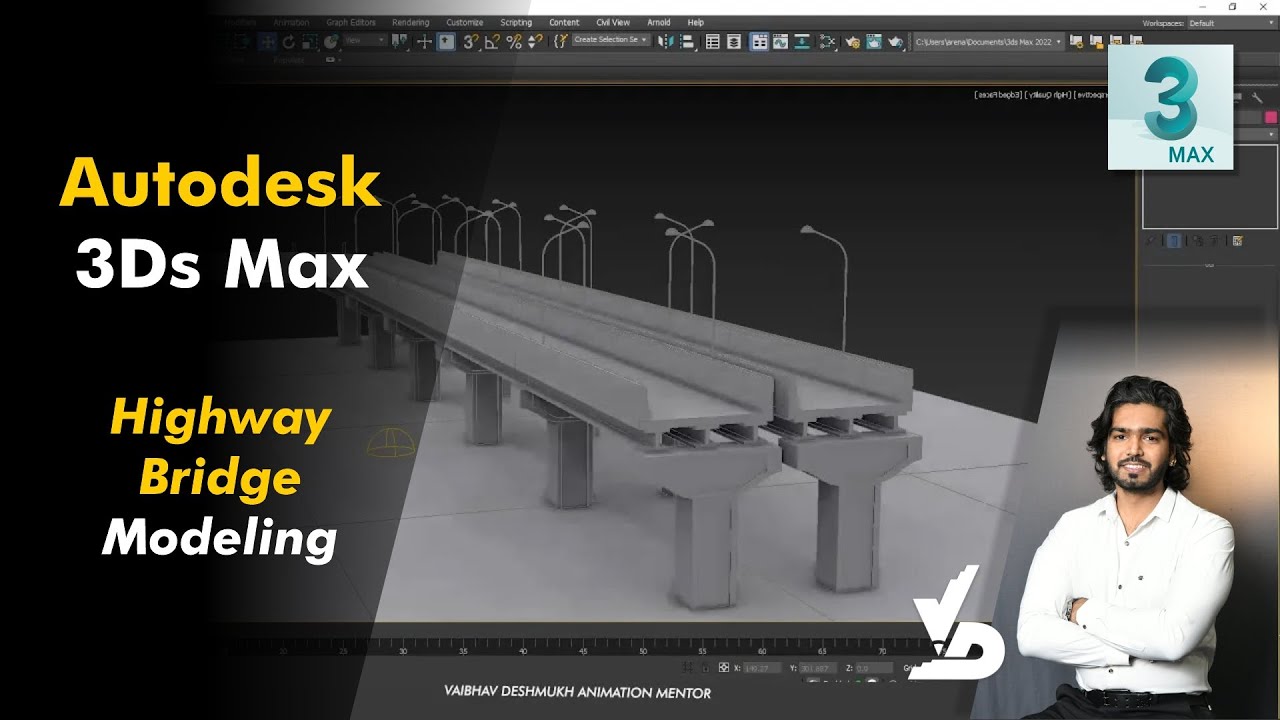Open the Rendering menu
The height and width of the screenshot is (720, 1280).
[x=410, y=22]
